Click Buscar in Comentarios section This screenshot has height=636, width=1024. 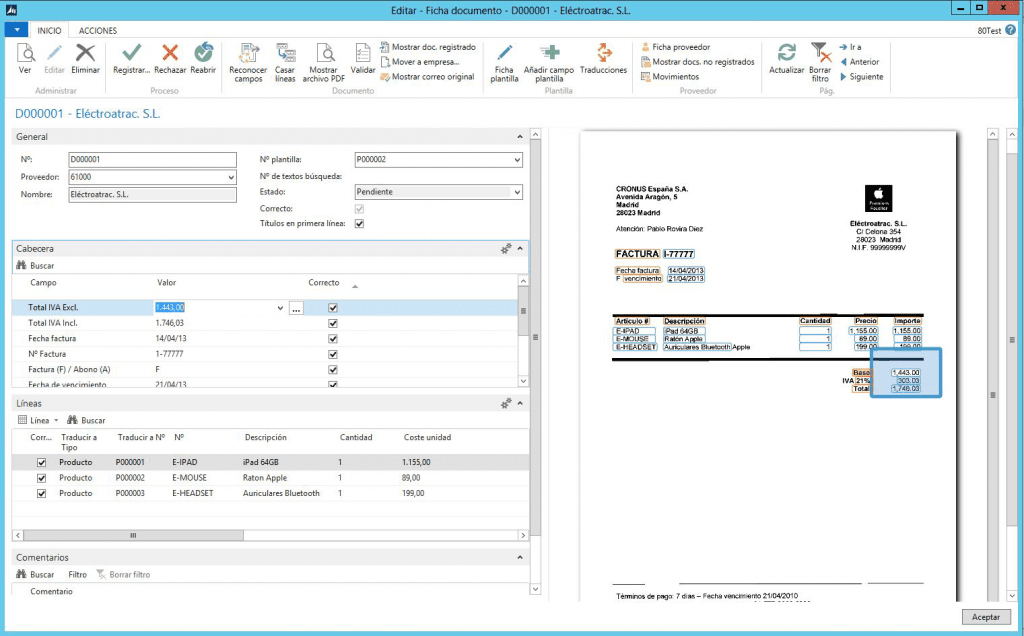point(35,575)
